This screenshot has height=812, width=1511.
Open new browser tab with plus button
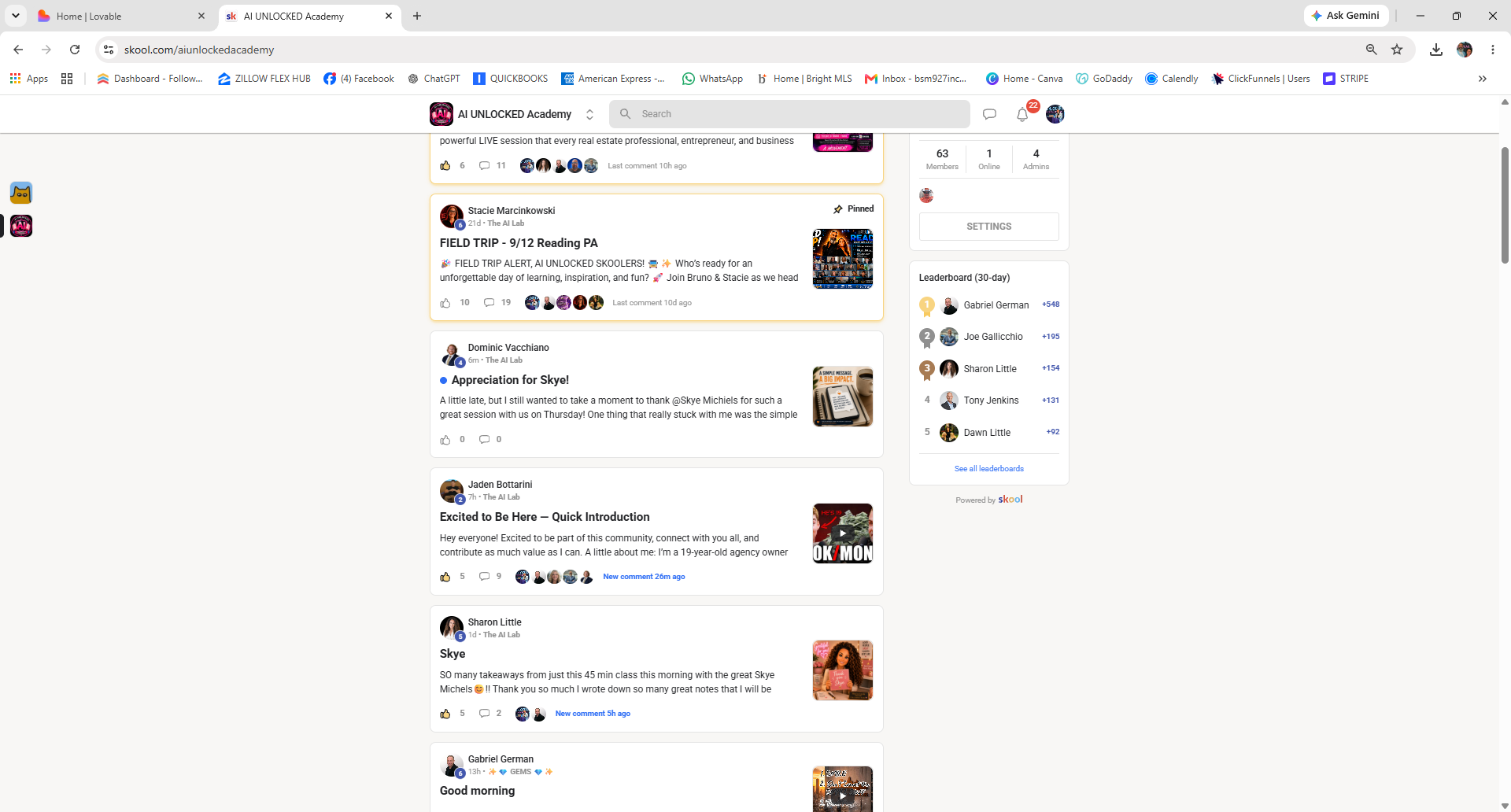point(417,16)
